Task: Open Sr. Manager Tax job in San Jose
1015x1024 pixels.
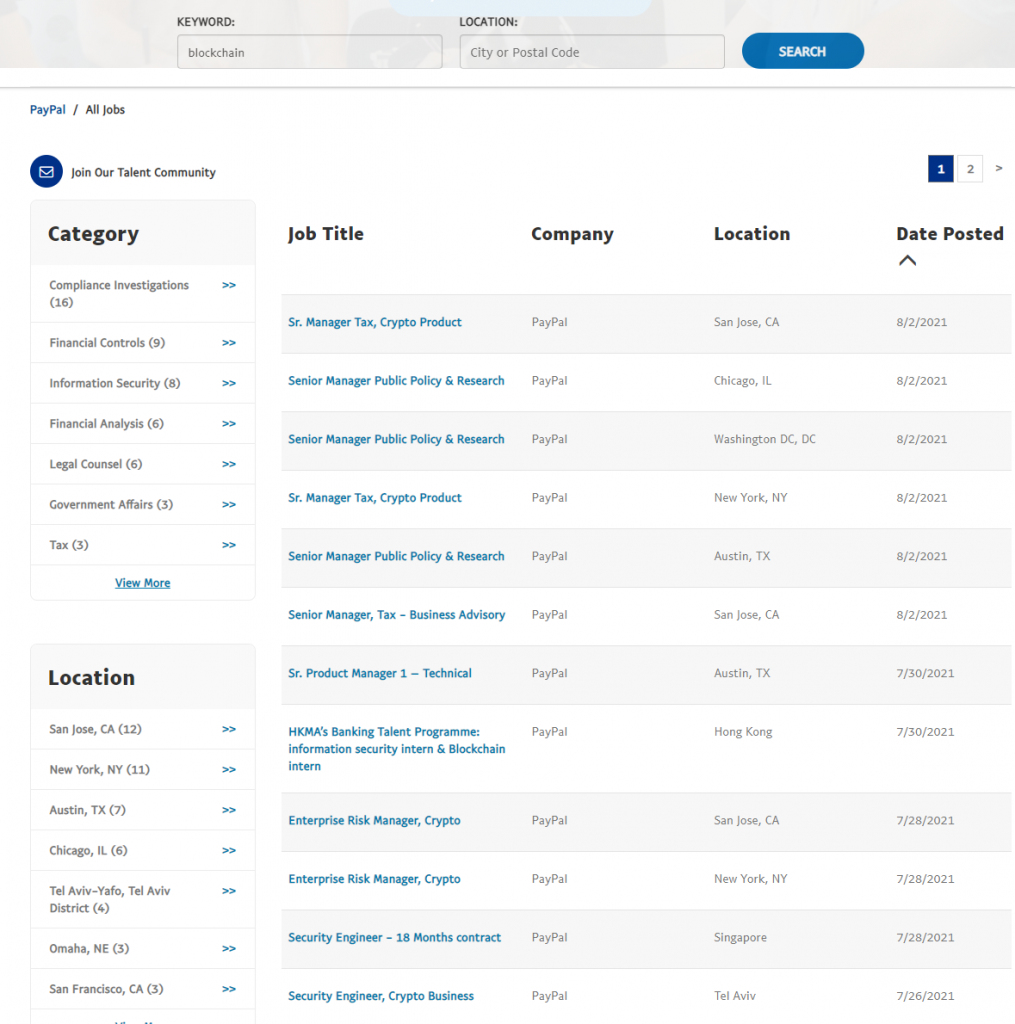Action: click(375, 322)
